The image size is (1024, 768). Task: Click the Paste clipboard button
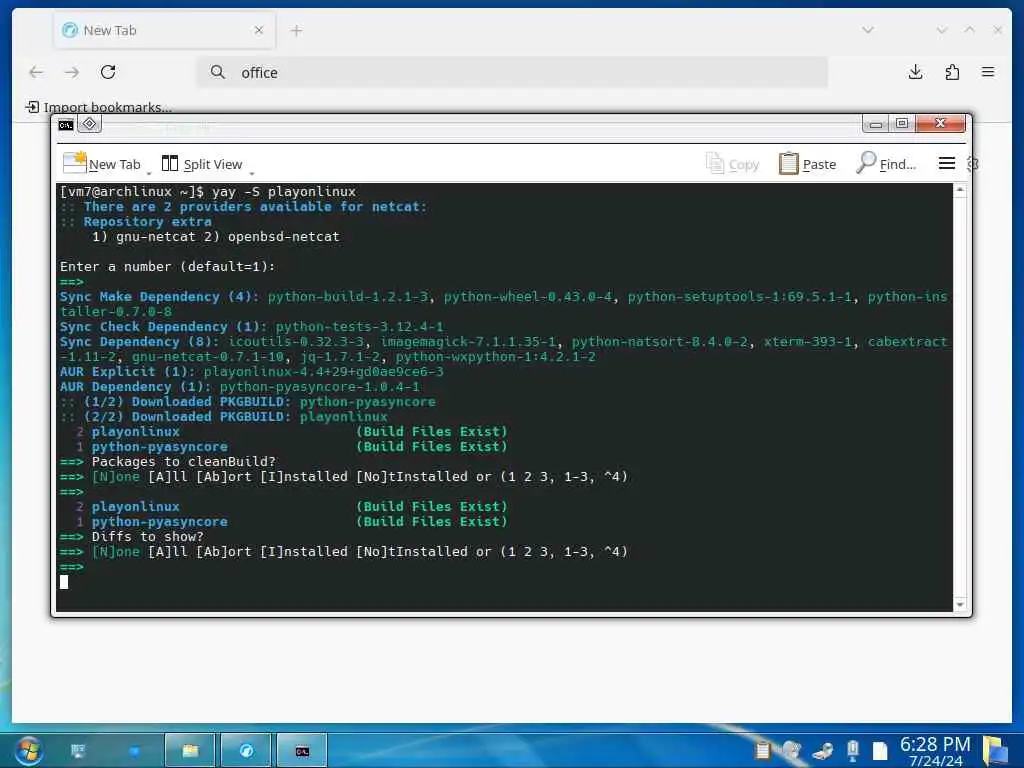coord(807,164)
